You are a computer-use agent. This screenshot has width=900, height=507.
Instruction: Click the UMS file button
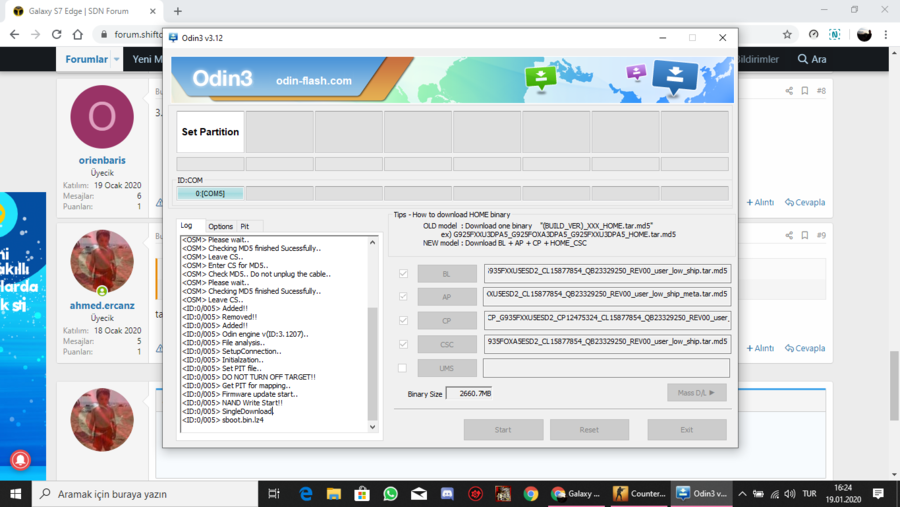pyautogui.click(x=447, y=368)
